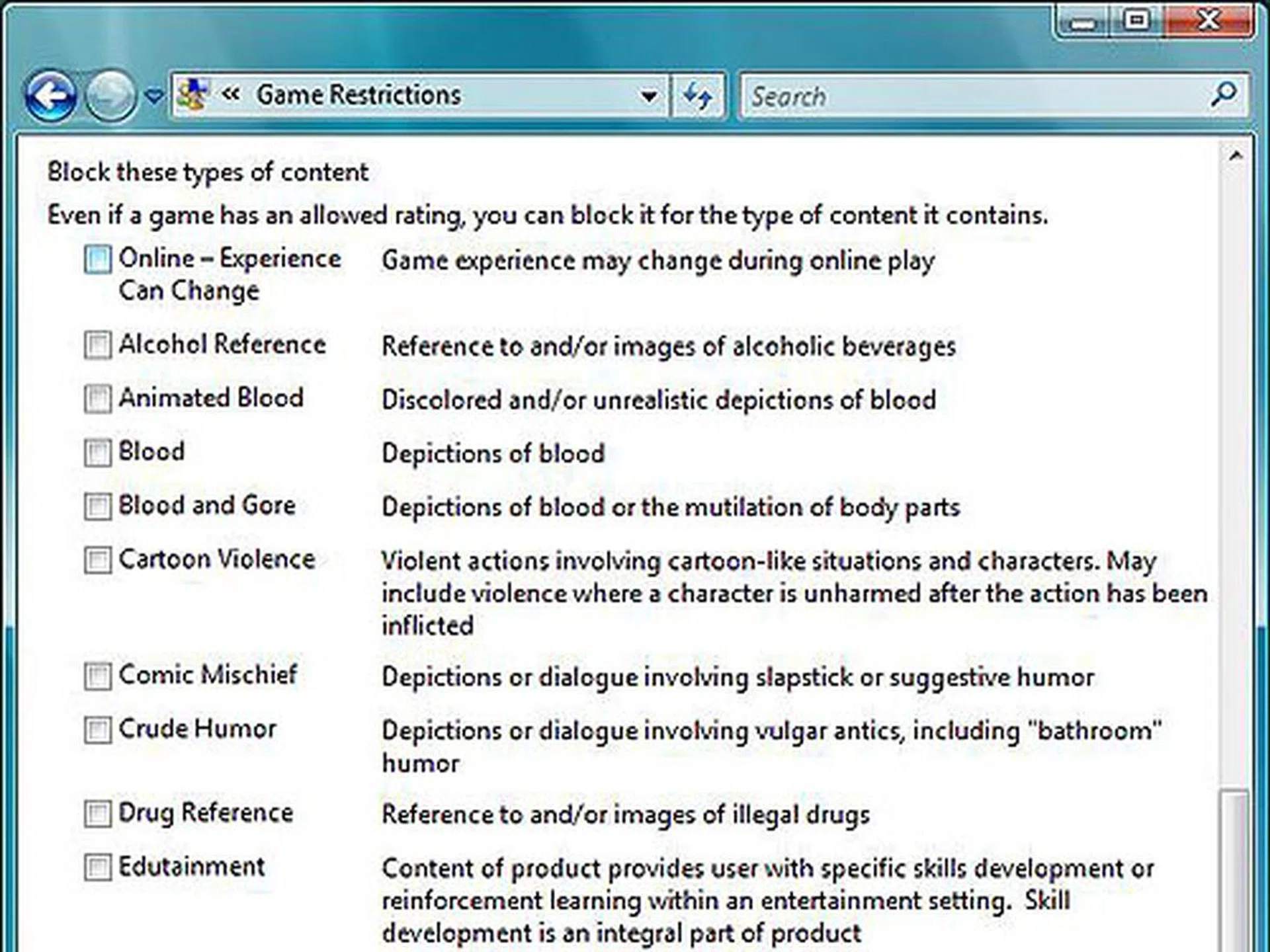Click the application icon in the address bar
Screen dimensions: 1270x952
click(192, 94)
